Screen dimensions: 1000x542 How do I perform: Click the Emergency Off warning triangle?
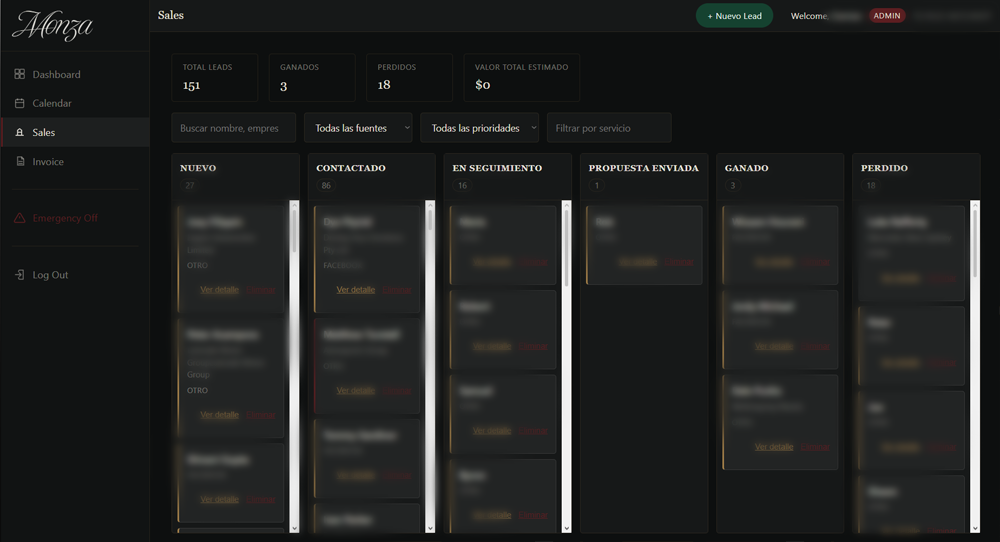pyautogui.click(x=20, y=218)
